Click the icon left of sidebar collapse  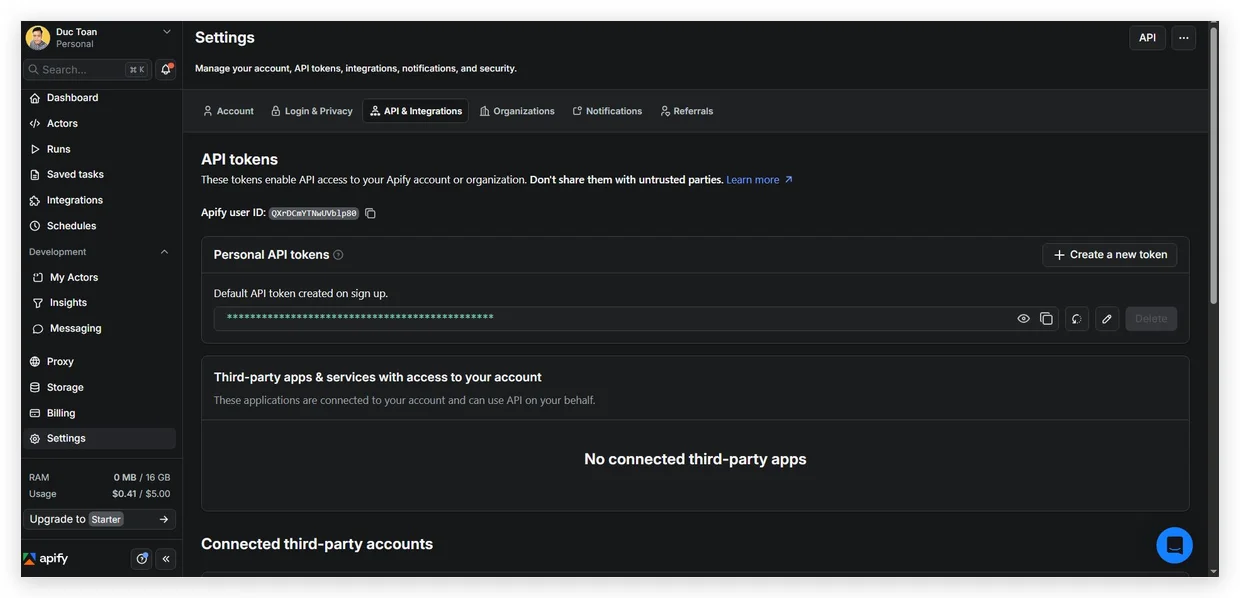click(x=142, y=559)
